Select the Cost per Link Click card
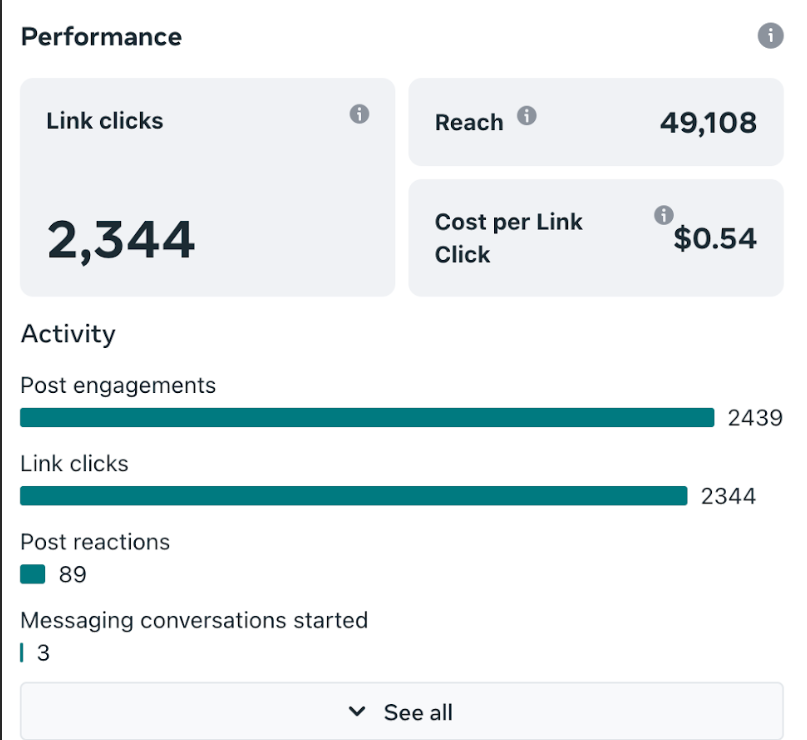807x740 pixels. (596, 237)
